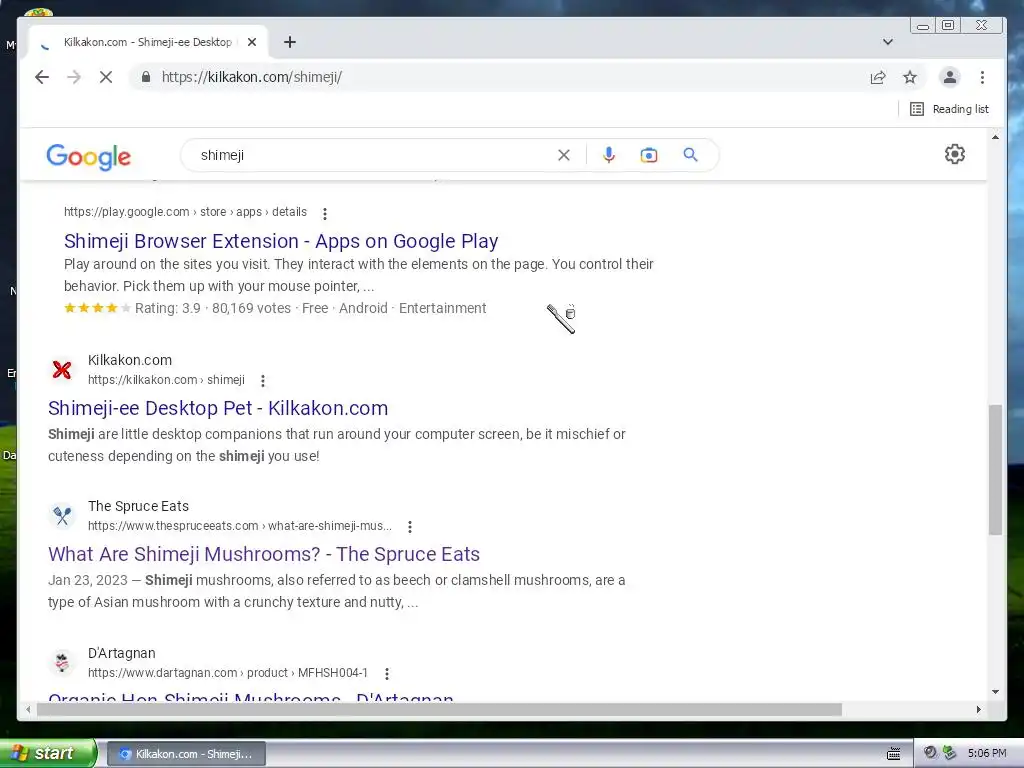The image size is (1024, 768).
Task: Share this page icon
Action: [x=878, y=77]
